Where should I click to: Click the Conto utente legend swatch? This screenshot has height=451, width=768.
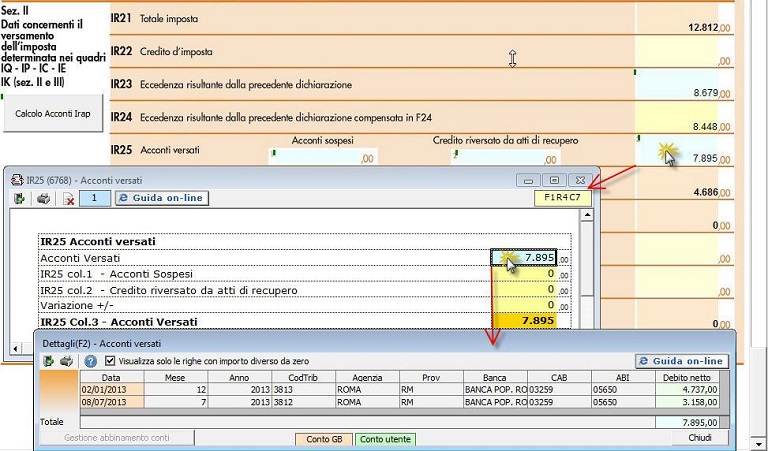coord(385,439)
